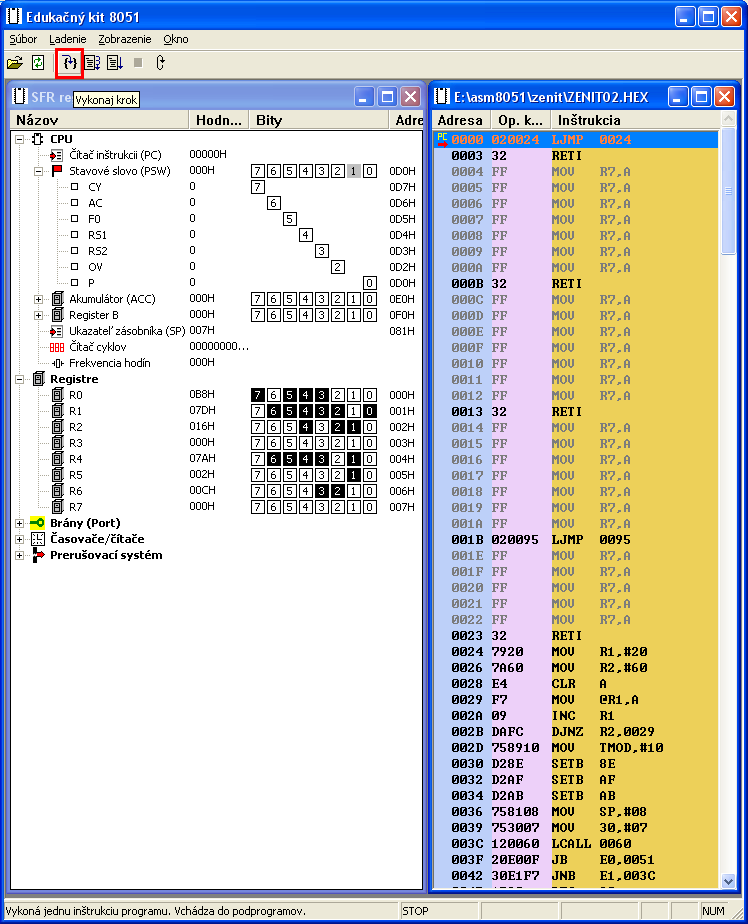The width and height of the screenshot is (748, 924).
Task: Select the Frekvencia hodín crystal icon
Action: click(x=57, y=363)
